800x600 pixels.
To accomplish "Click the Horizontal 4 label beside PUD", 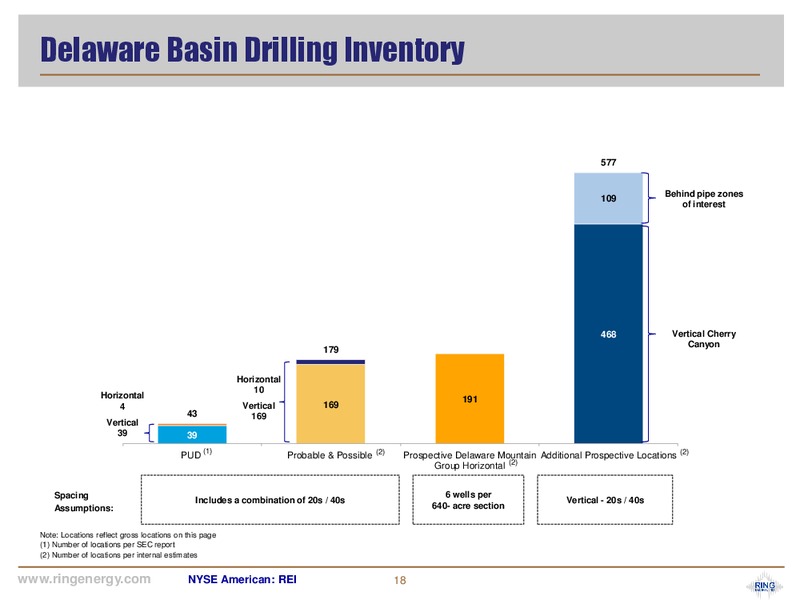I will (x=122, y=401).
